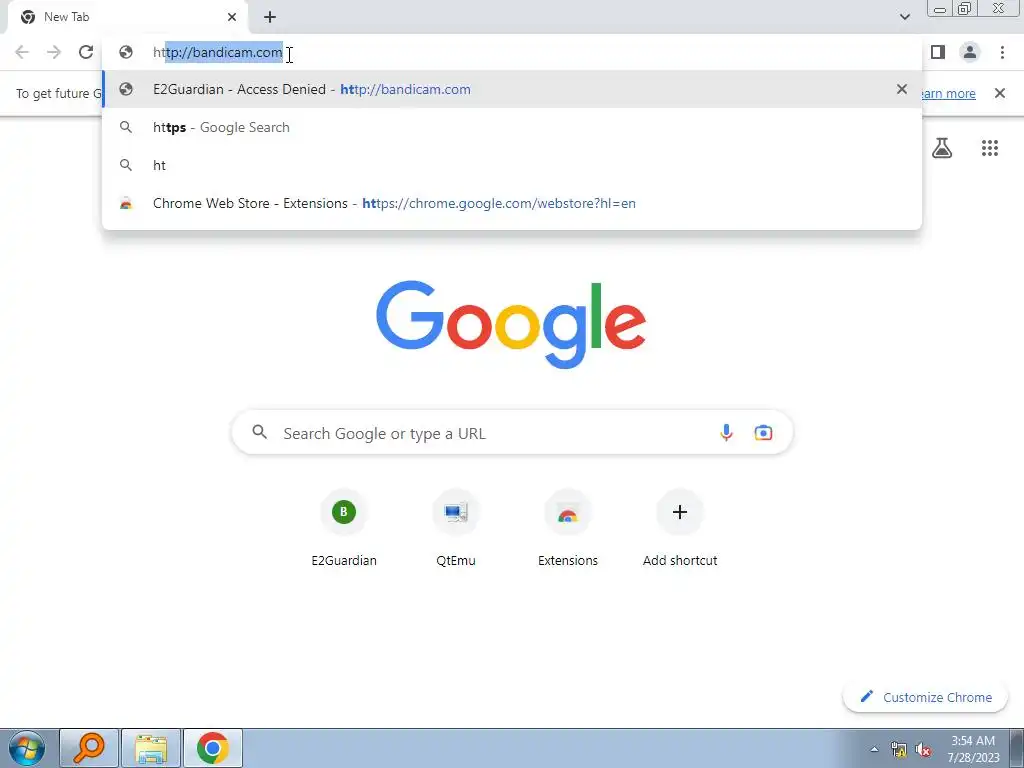Click the Customize Chrome button

pos(925,697)
